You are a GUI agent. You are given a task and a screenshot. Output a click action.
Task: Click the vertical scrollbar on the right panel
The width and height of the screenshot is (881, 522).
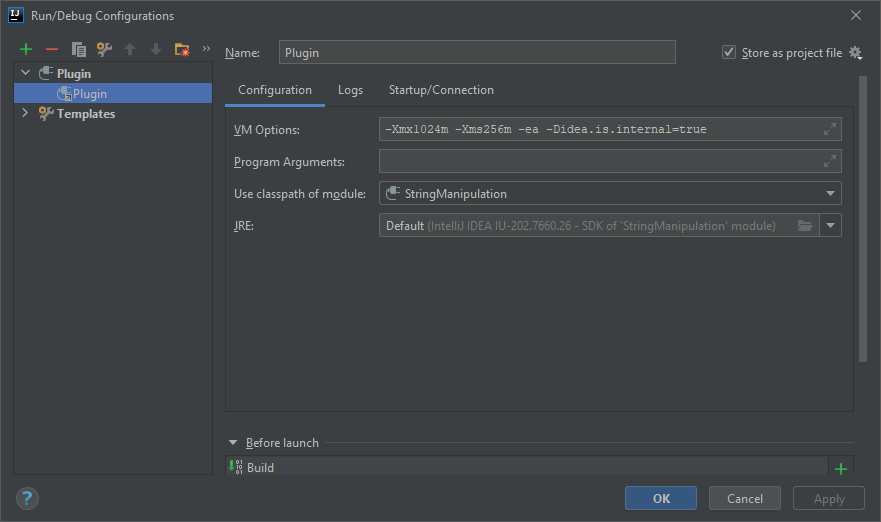coord(862,219)
